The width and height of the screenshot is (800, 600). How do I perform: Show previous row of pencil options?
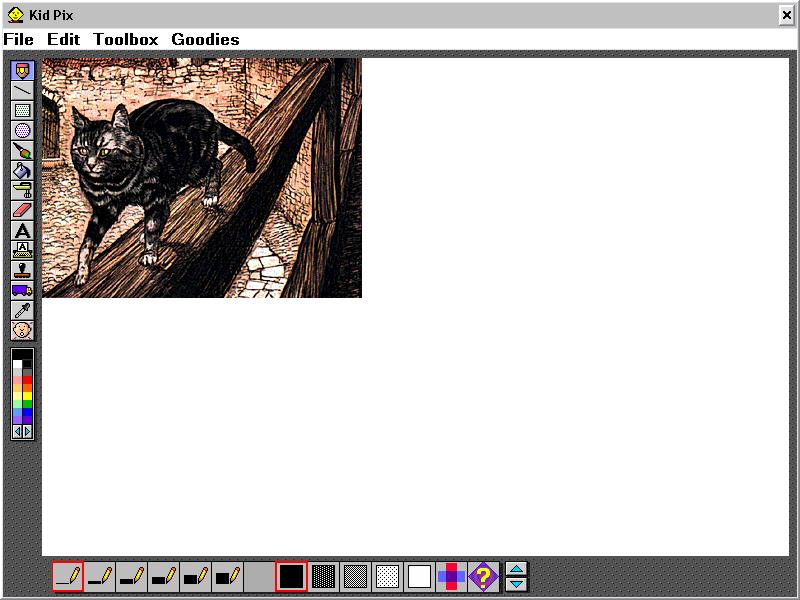coord(516,569)
